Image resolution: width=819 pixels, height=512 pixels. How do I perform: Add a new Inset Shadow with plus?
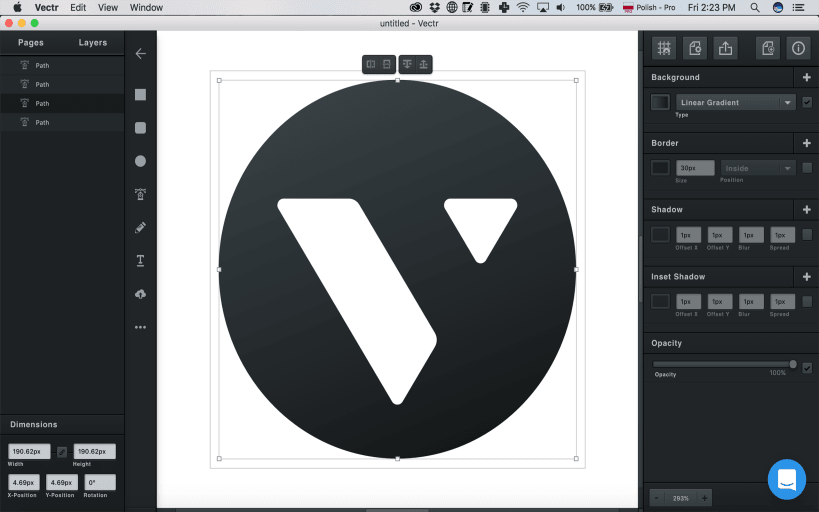806,277
